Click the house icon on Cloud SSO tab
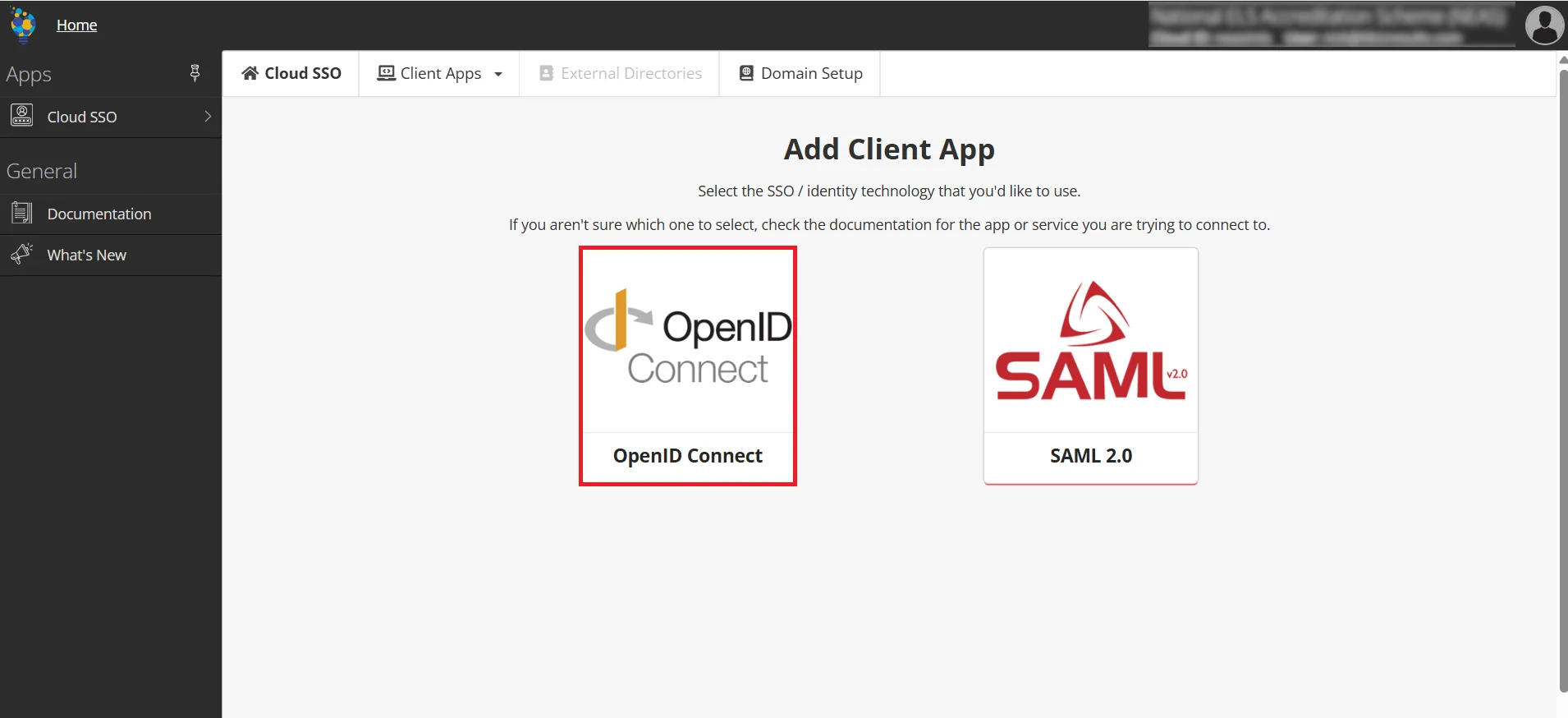This screenshot has width=1568, height=718. tap(250, 73)
